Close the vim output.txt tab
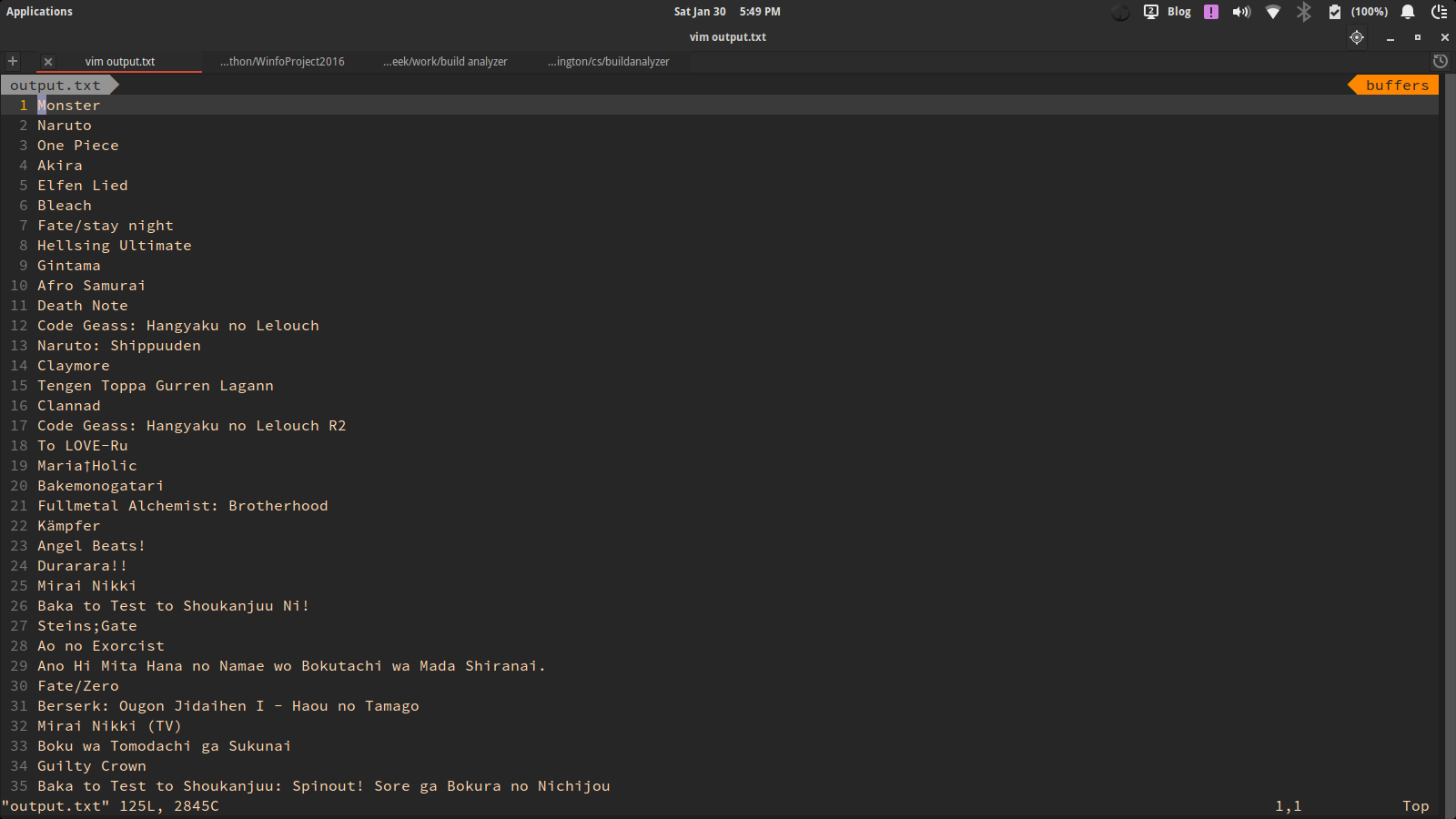This screenshot has height=819, width=1456. coord(48,62)
